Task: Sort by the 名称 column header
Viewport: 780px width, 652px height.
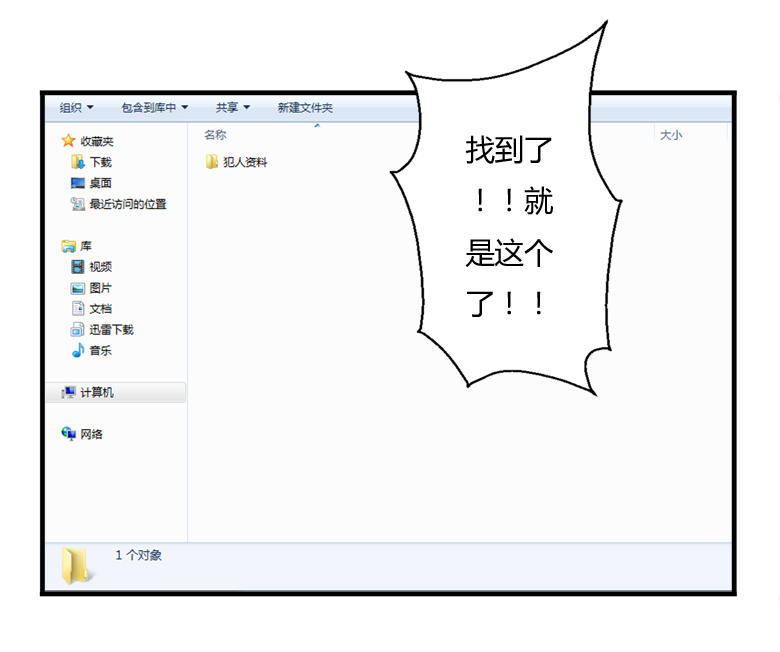Action: click(215, 135)
